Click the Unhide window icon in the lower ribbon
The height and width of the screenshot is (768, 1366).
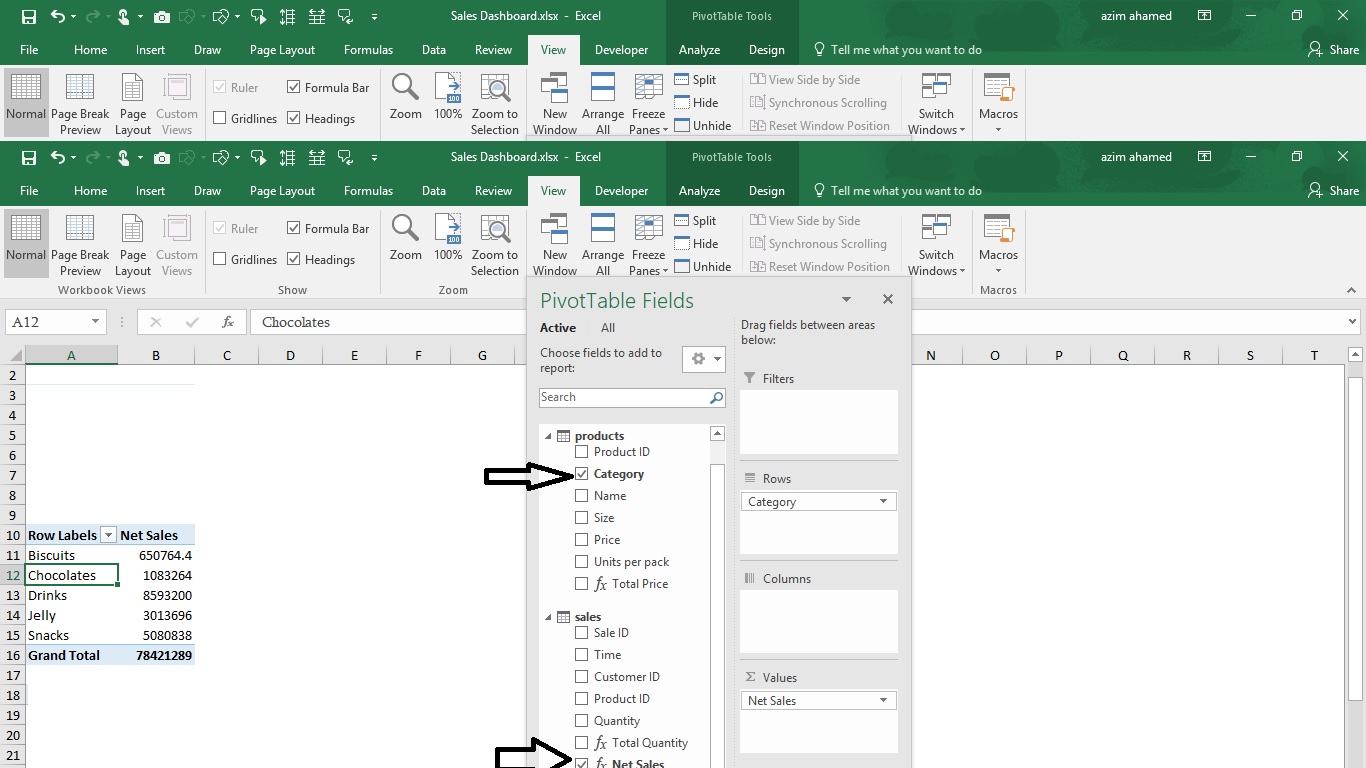coord(682,267)
